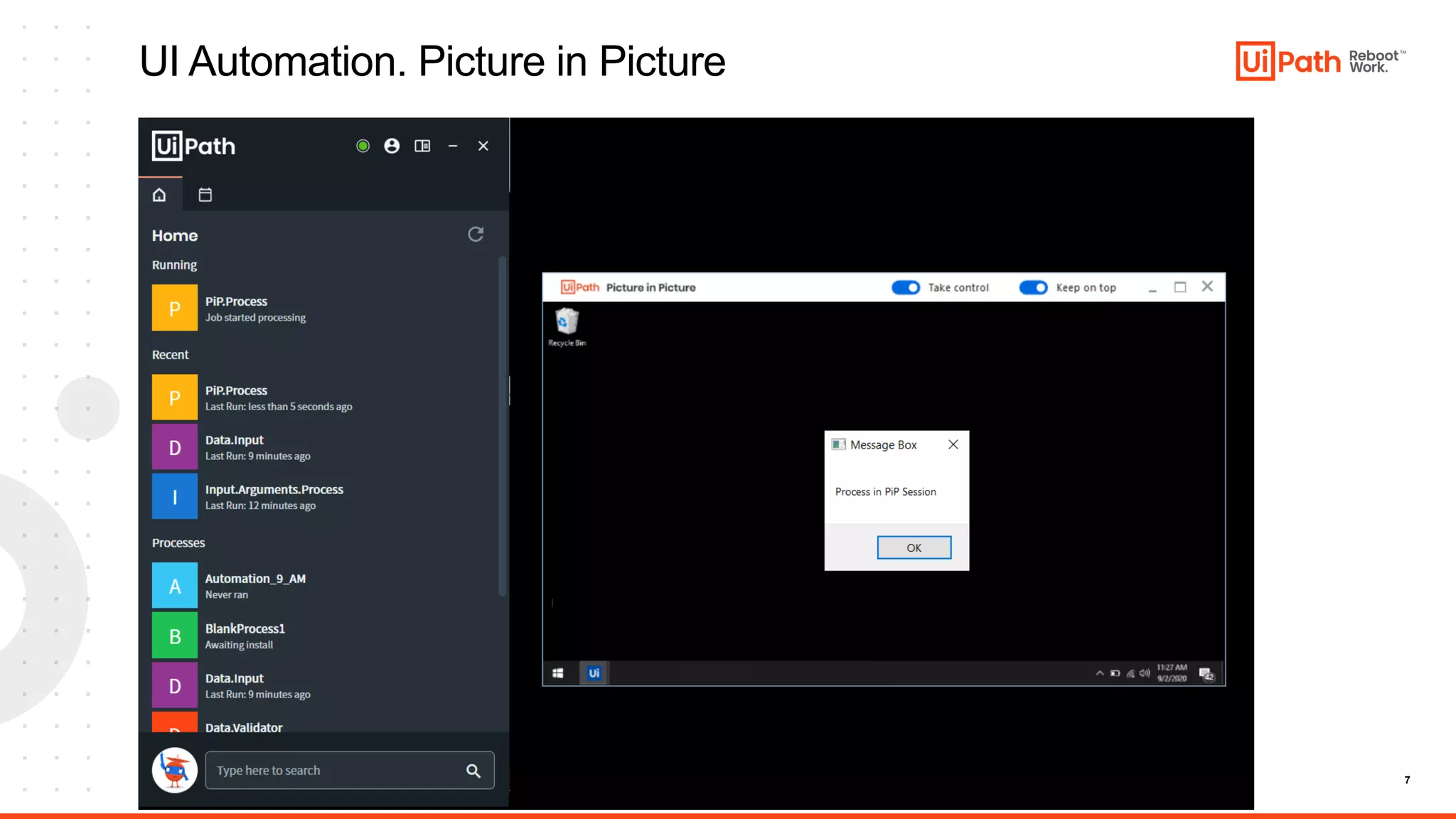
Task: Close the Message Box dialog
Action: tap(953, 444)
